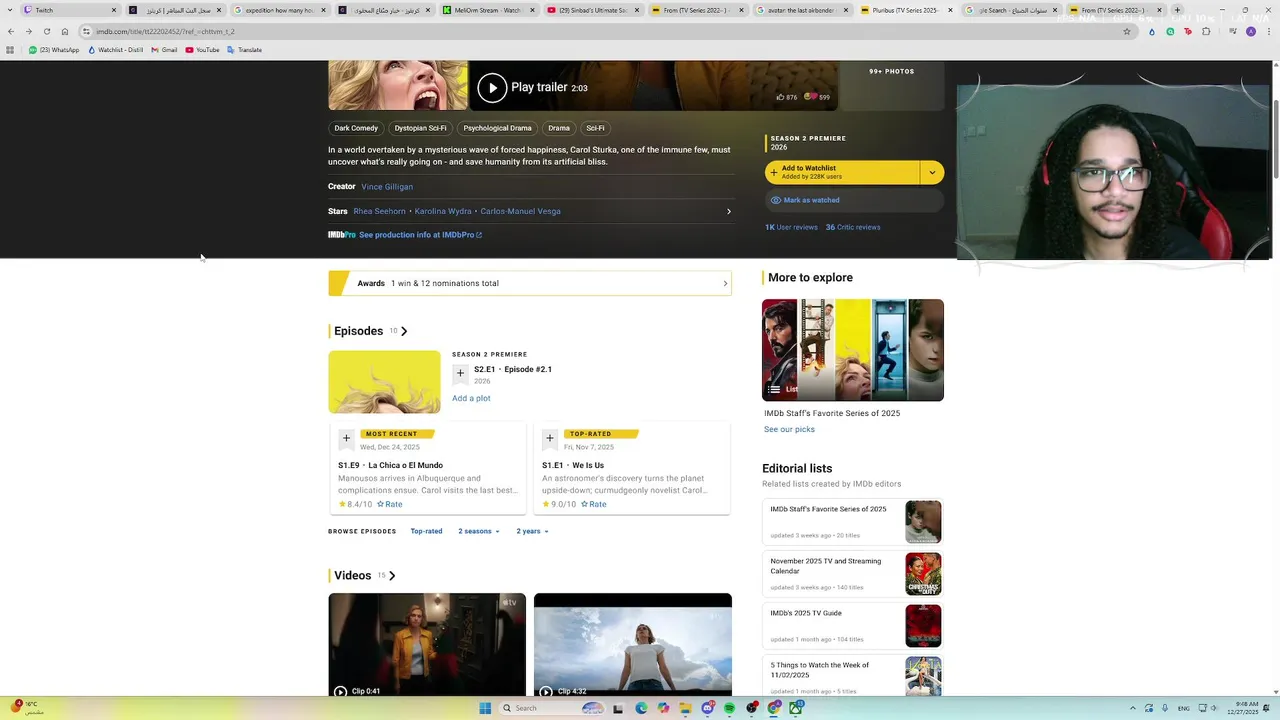Viewport: 1280px width, 720px height.
Task: Click the star Rate link for S1.E1
Action: coord(593,504)
